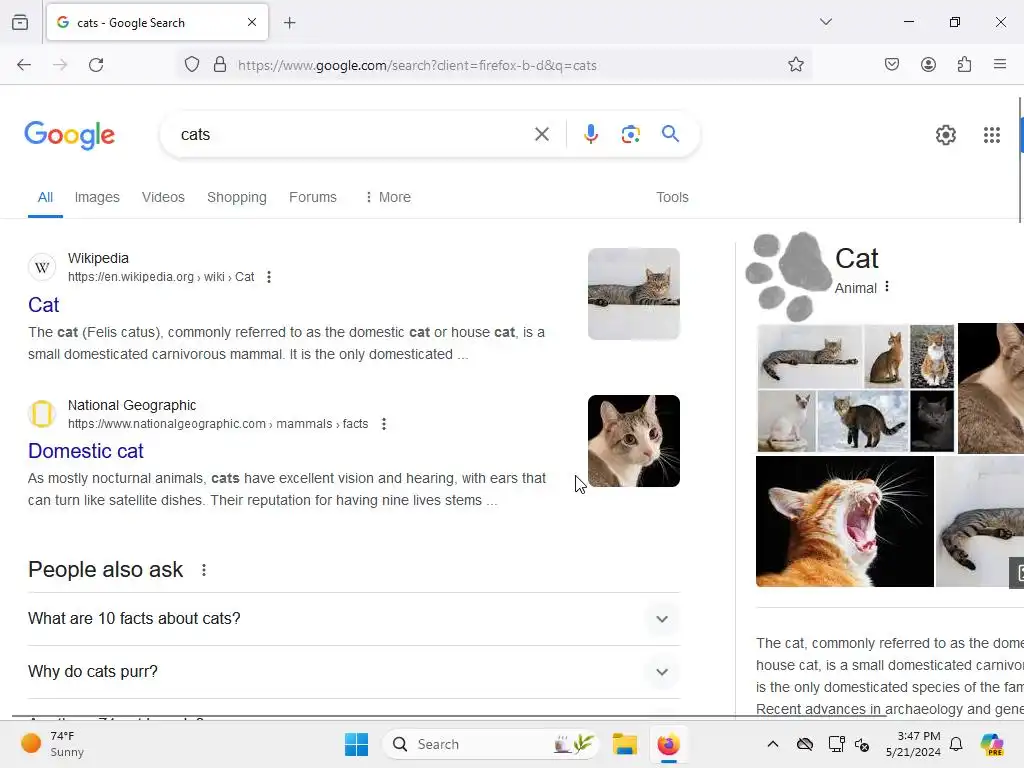Open File Explorer from the taskbar
1024x768 pixels.
coord(624,744)
